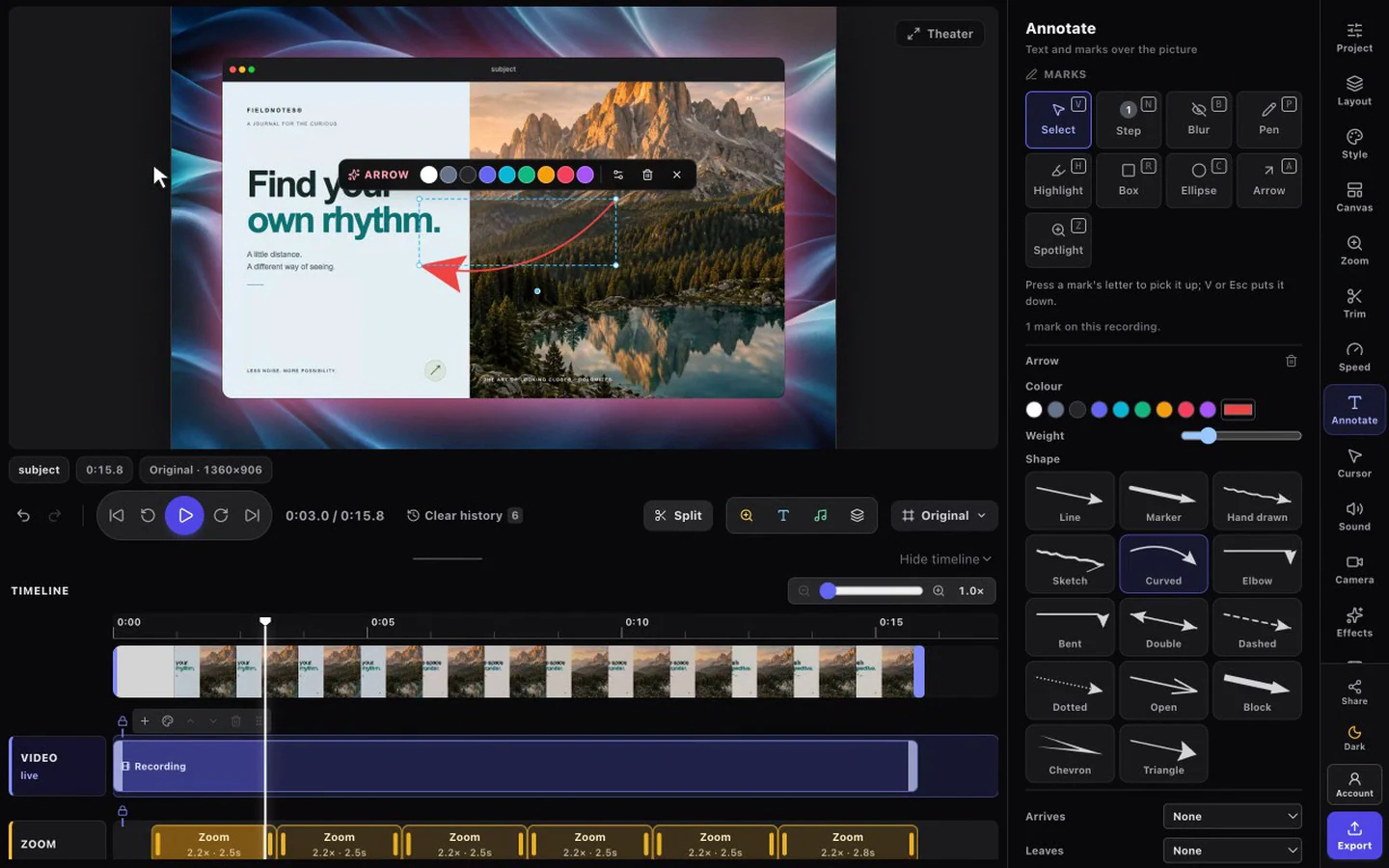This screenshot has width=1389, height=868.
Task: Adjust the arrow Weight slider
Action: 1240,436
